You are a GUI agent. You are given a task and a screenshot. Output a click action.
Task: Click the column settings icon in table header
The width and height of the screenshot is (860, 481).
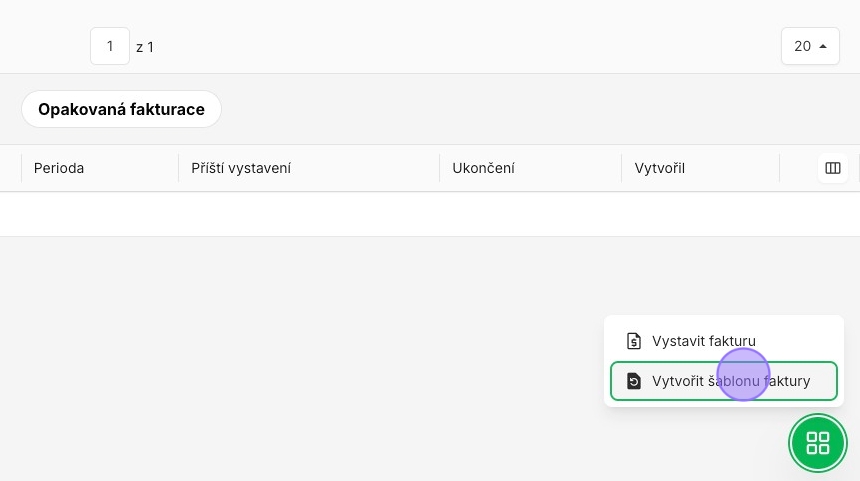tap(833, 168)
